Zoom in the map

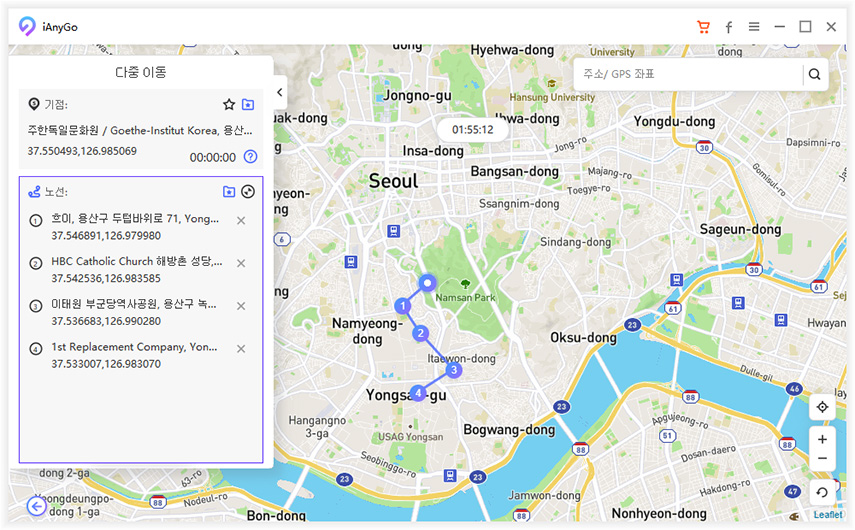(822, 439)
